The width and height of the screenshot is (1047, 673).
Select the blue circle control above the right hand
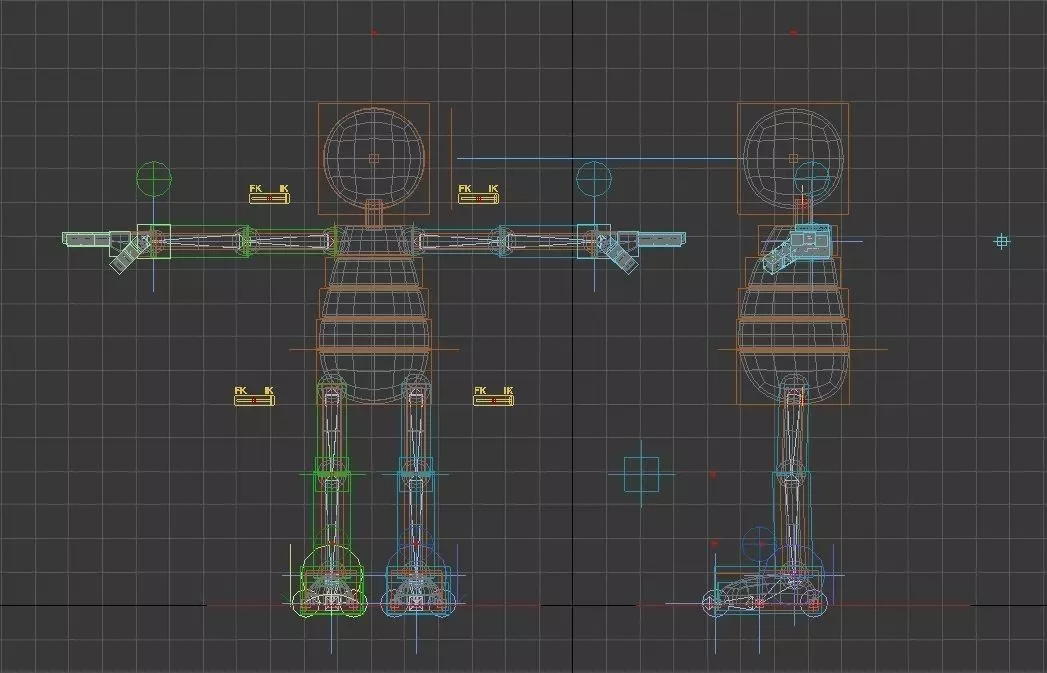594,179
